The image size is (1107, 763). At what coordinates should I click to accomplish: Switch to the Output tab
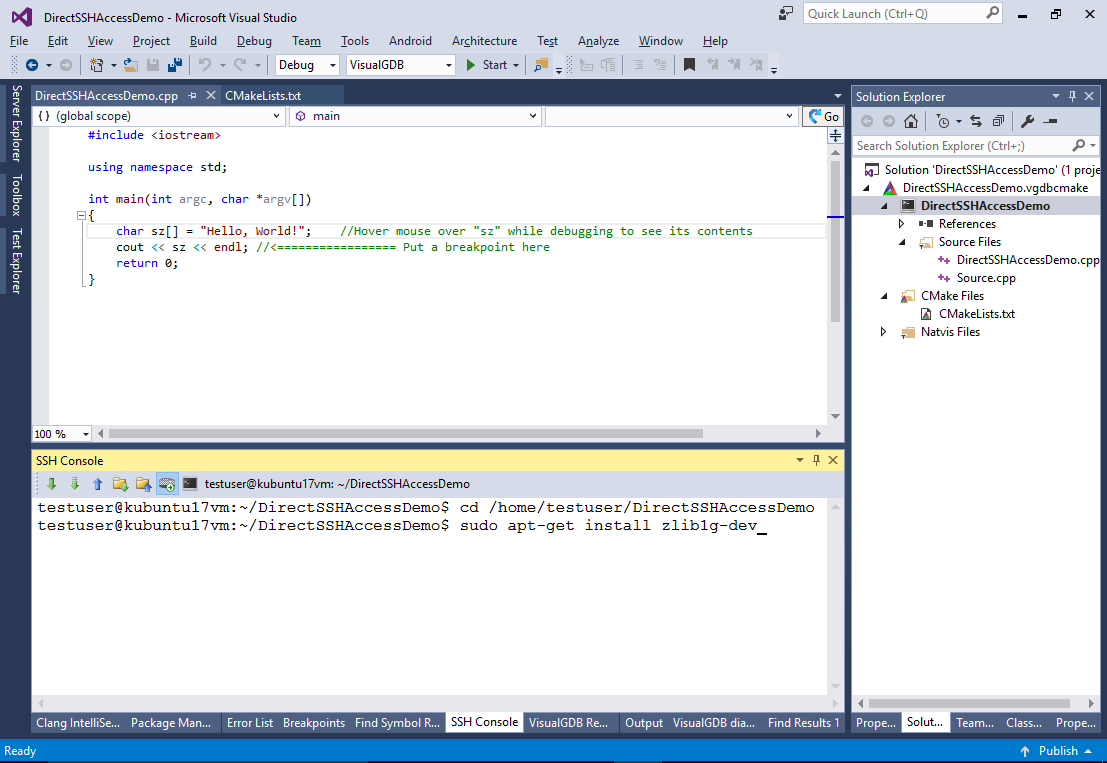644,723
